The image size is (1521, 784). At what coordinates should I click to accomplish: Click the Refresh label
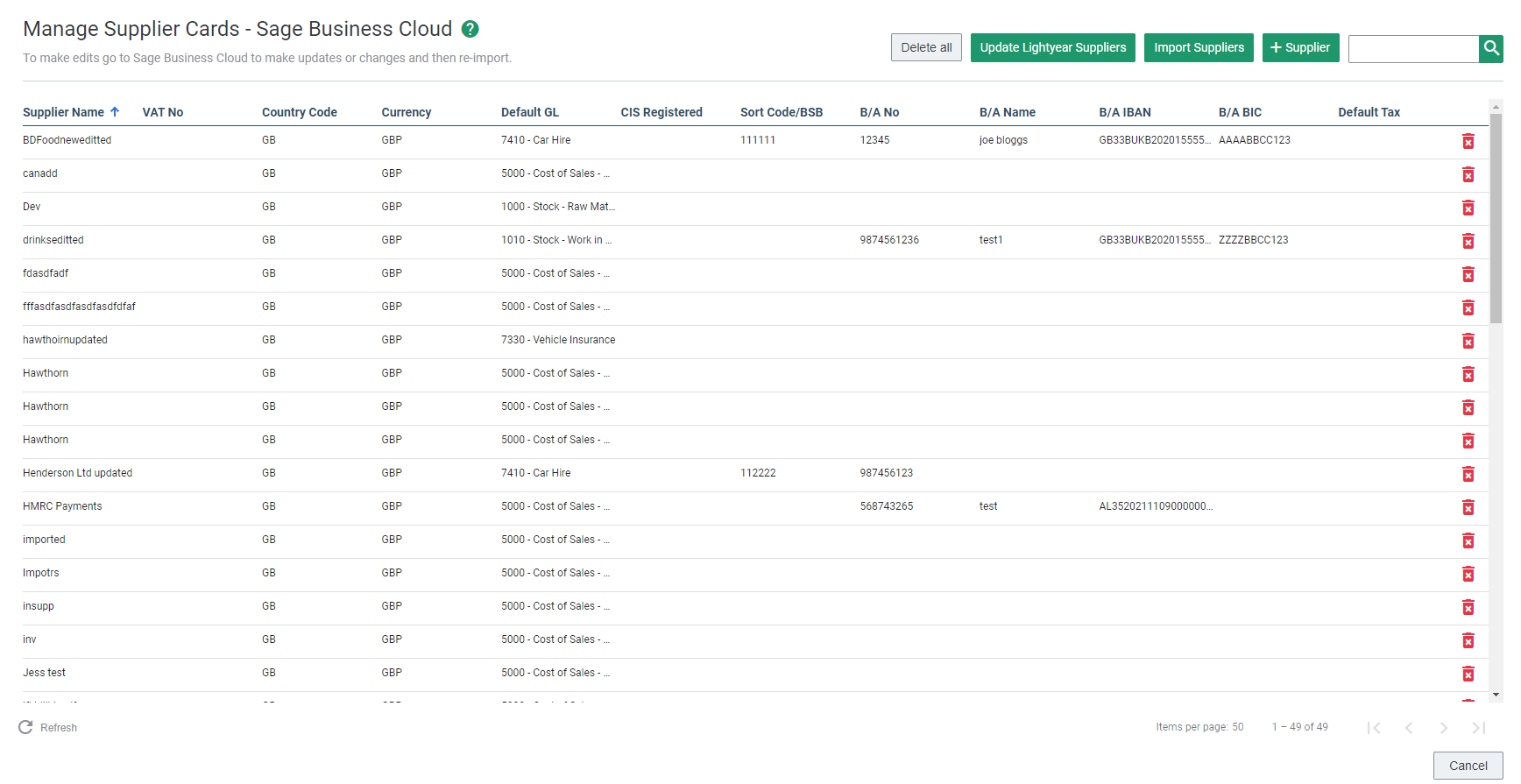click(x=59, y=728)
